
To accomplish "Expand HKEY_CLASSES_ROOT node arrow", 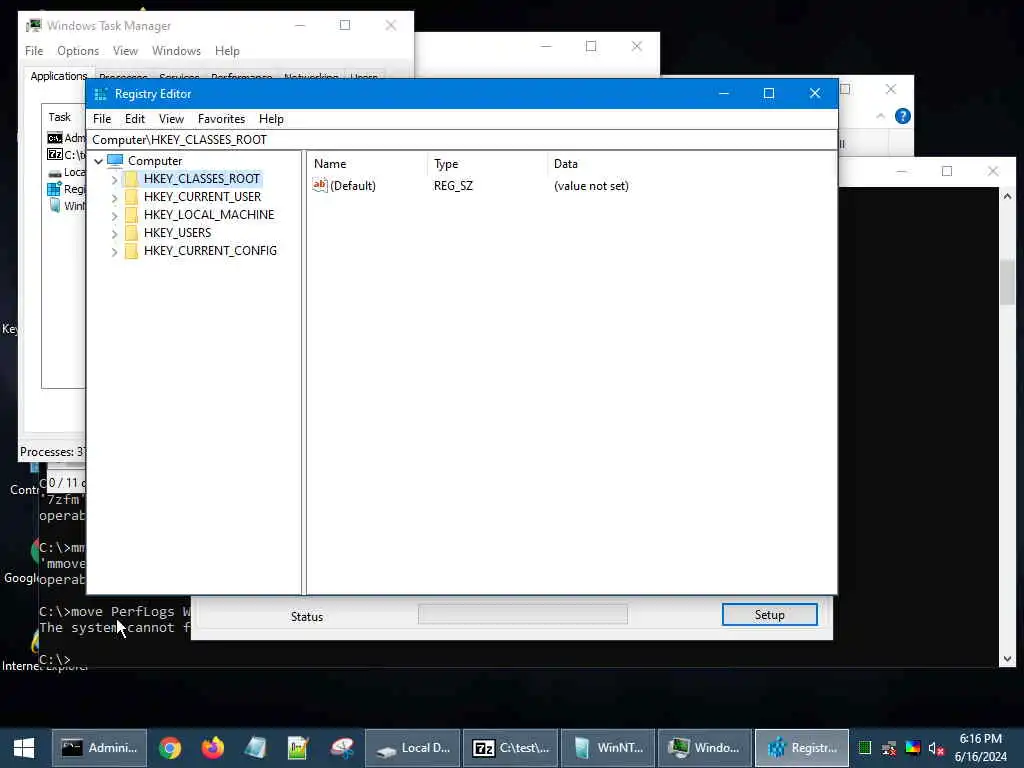I will tap(114, 179).
